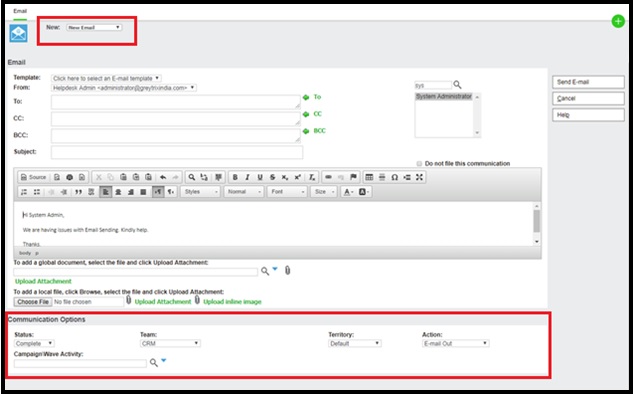Click the Bold formatting icon
This screenshot has height=394, width=633.
(235, 177)
